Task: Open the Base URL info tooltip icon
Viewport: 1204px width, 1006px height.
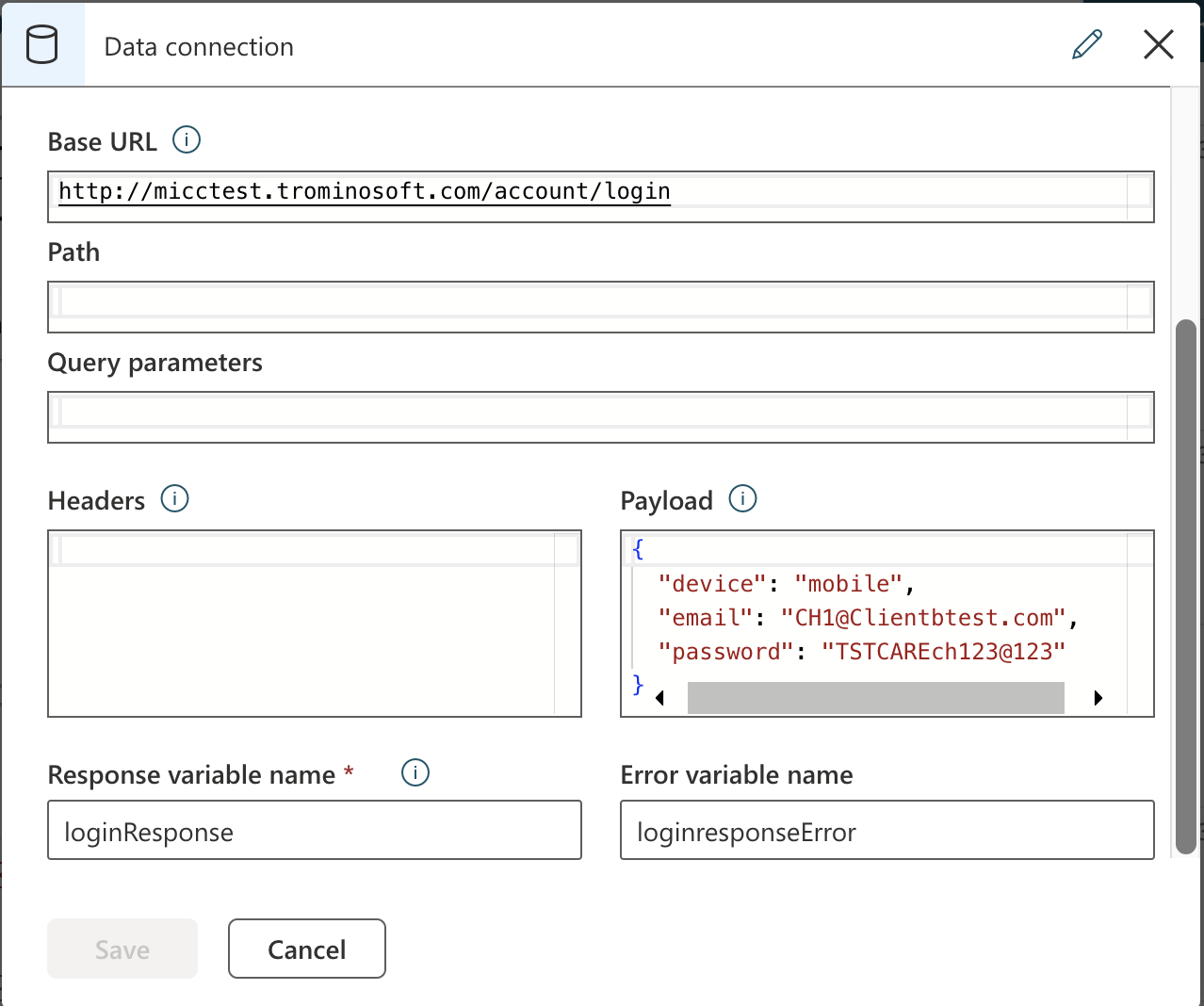Action: [187, 139]
